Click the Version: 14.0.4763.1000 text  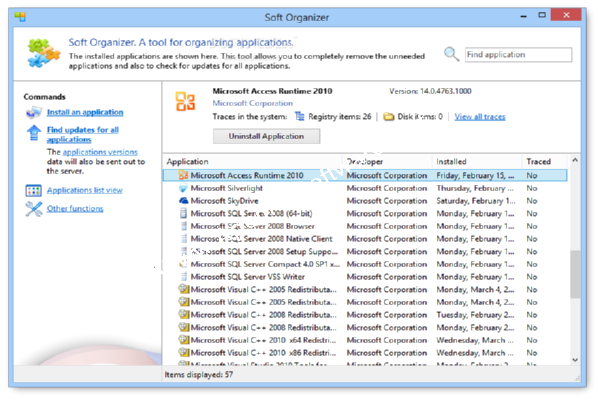[430, 91]
